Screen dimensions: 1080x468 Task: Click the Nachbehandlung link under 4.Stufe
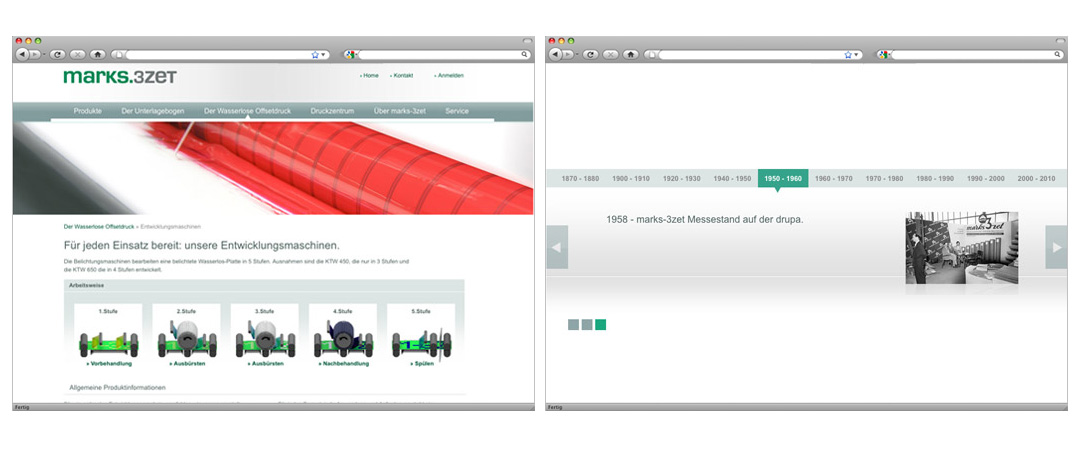pos(343,363)
